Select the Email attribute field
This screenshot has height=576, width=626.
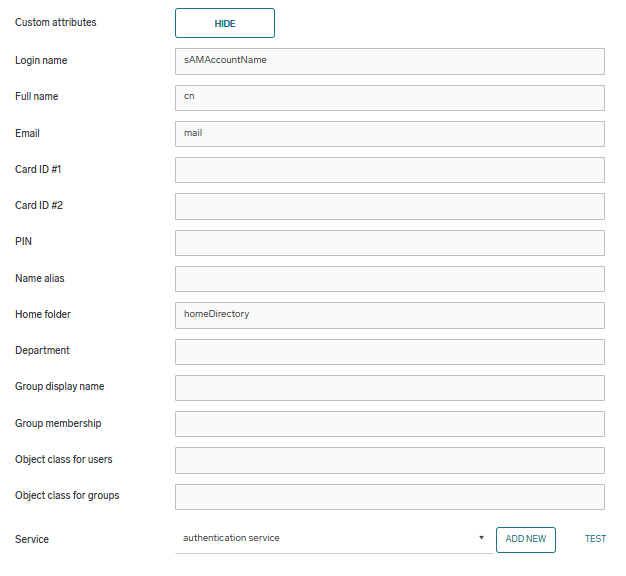click(x=389, y=134)
